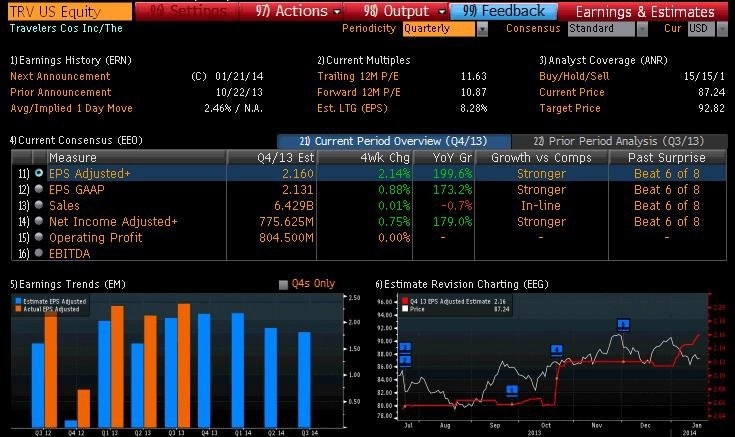Open Current Multiples section
Screen dimensions: 735x437
364,60
